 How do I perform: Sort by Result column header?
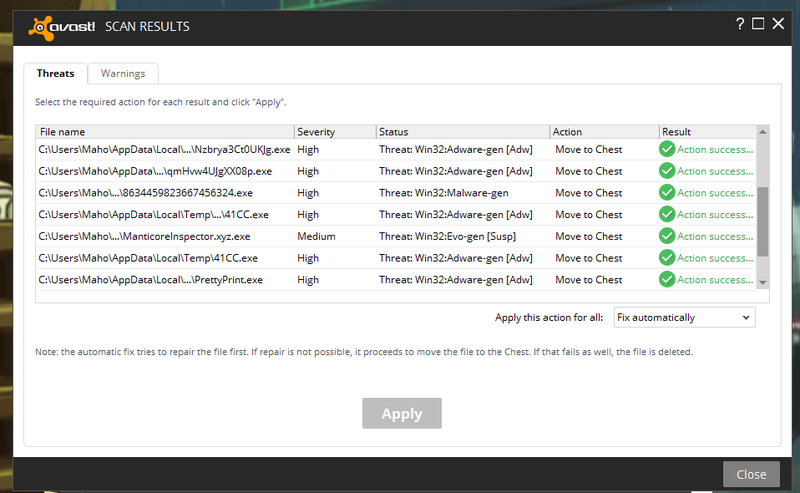coord(707,132)
